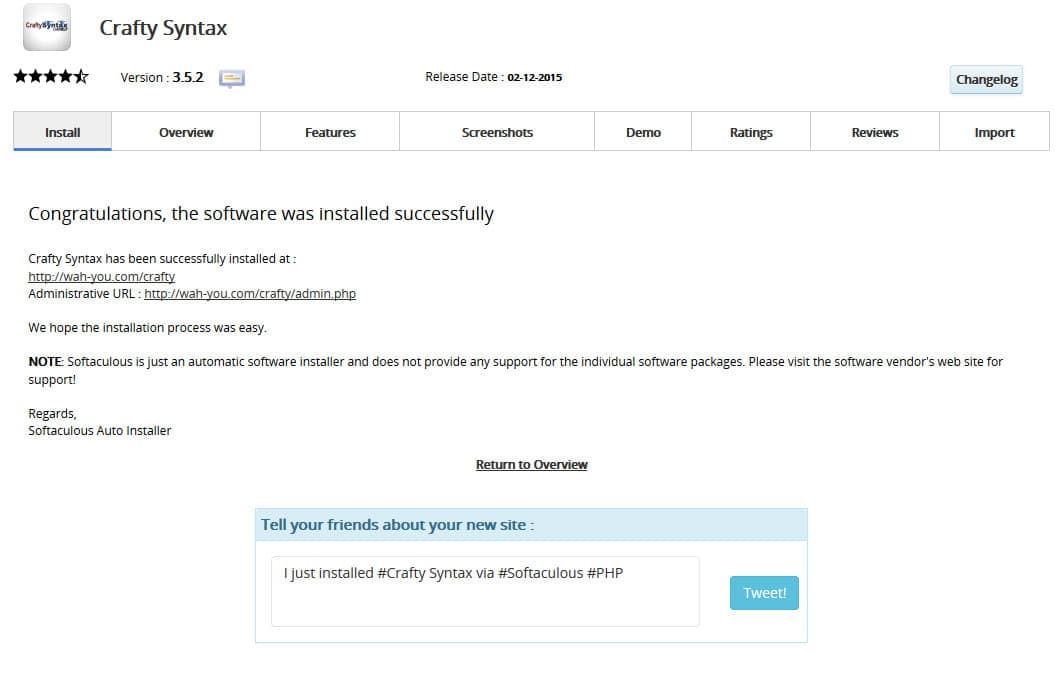Click the middle third rating star

click(x=51, y=77)
